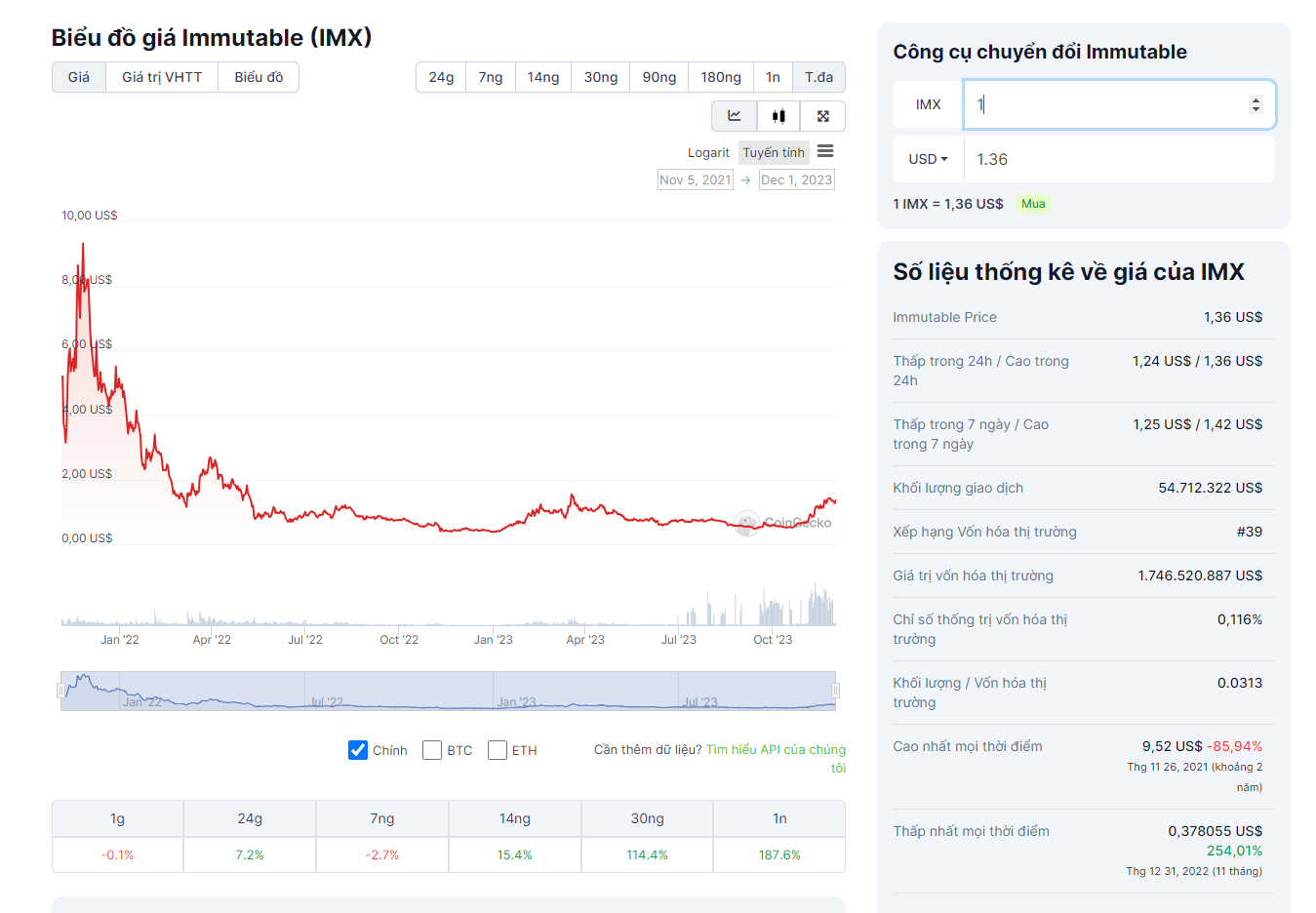Click the 1g -0.1% change cell
Image resolution: width=1316 pixels, height=913 pixels.
[x=117, y=854]
